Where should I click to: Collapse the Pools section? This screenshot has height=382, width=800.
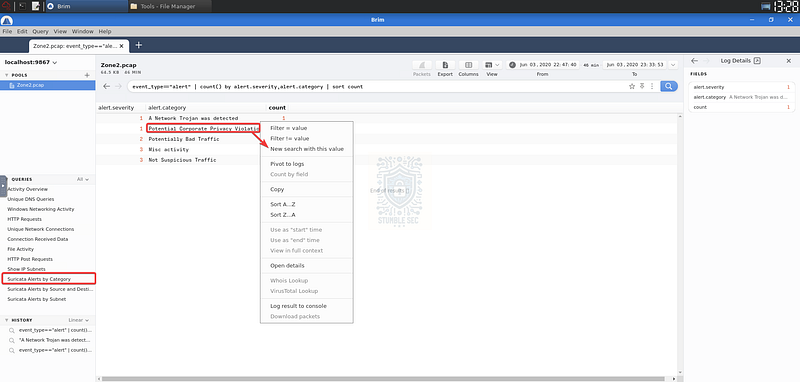(x=6, y=75)
